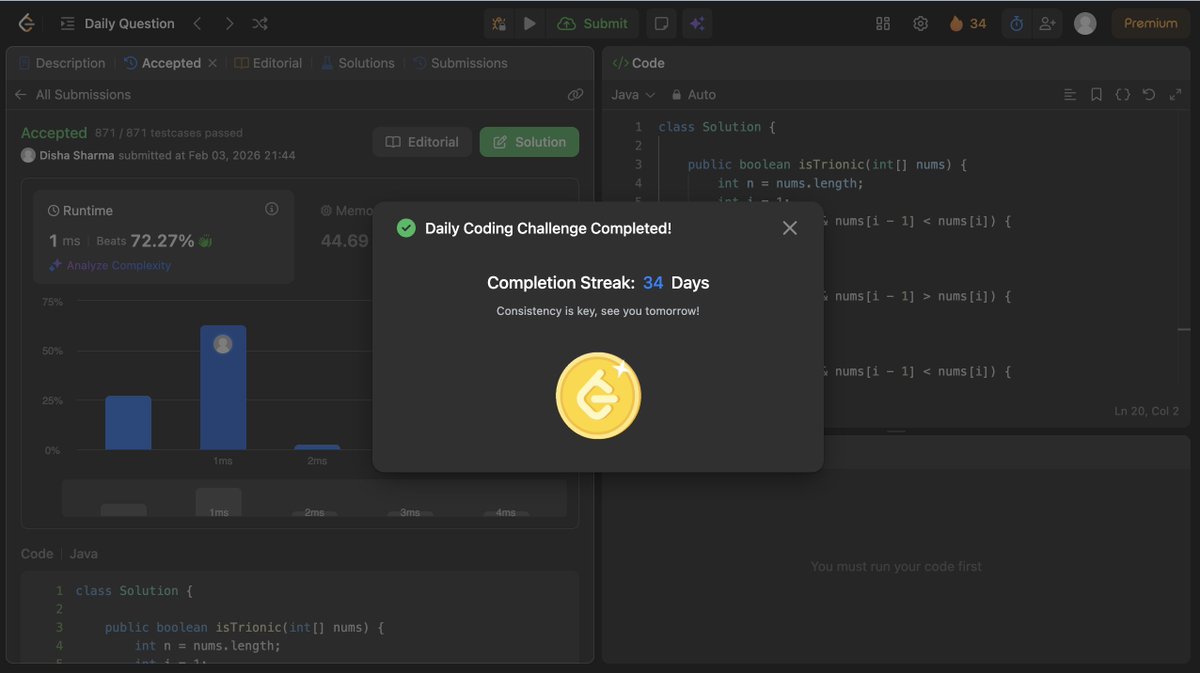Click the curly braces snippet icon
1200x673 pixels.
pyautogui.click(x=1123, y=94)
